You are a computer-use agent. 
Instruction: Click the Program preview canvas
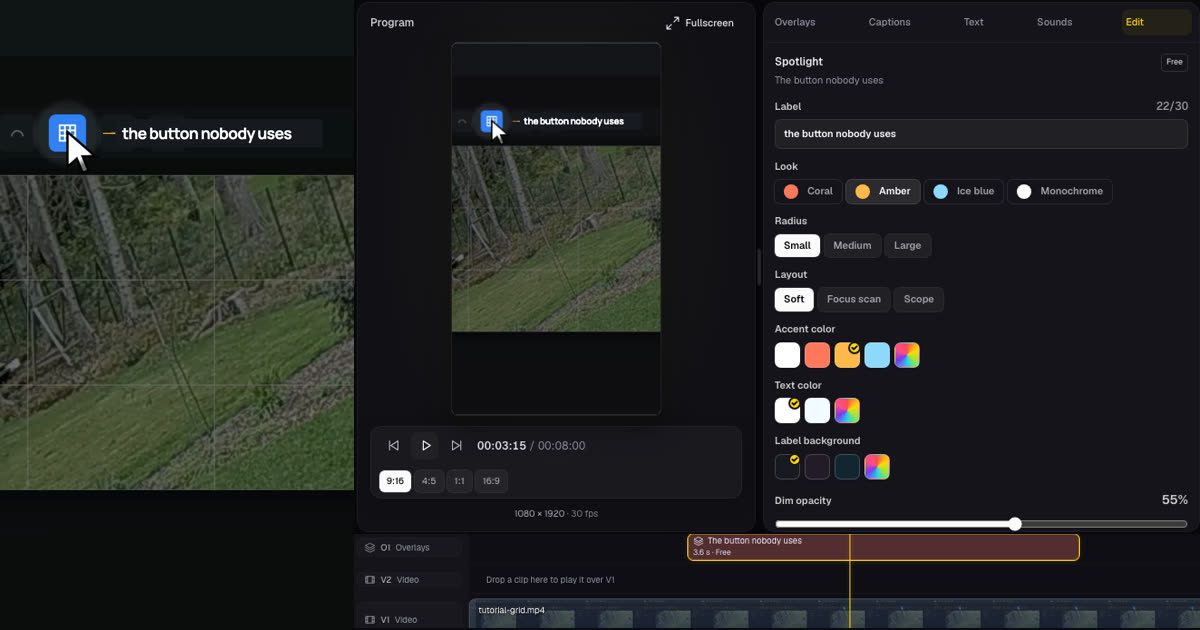[556, 228]
